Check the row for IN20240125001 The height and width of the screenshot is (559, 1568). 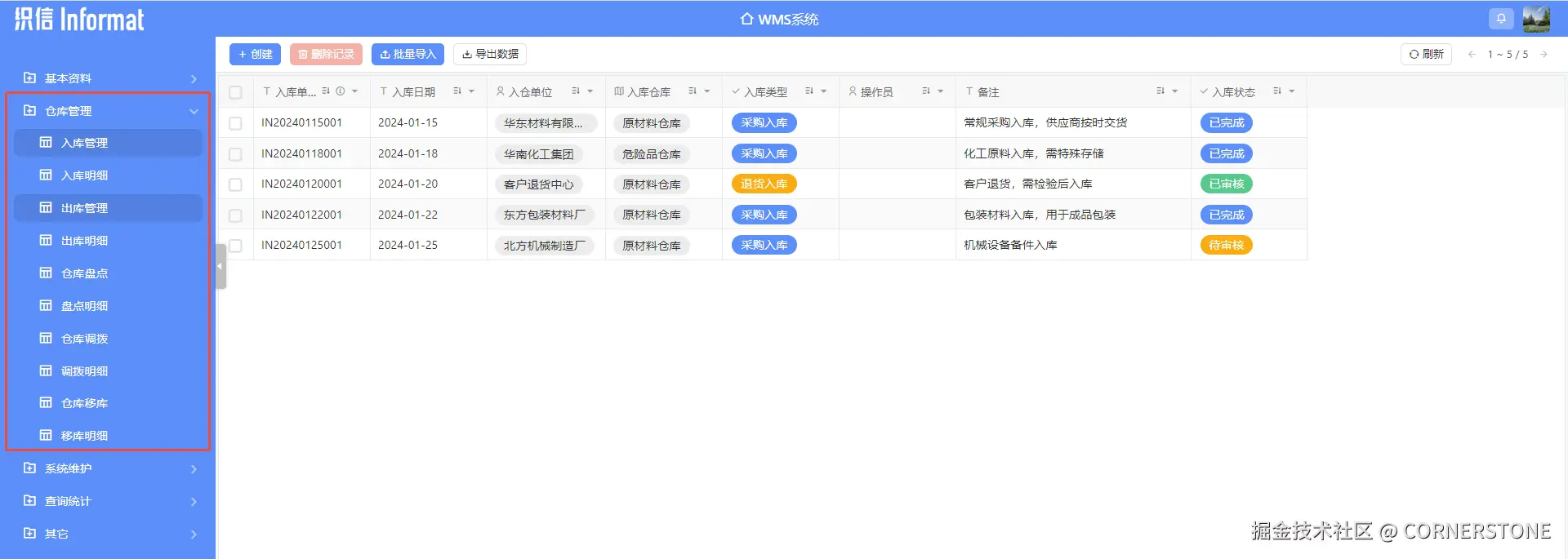pos(235,246)
